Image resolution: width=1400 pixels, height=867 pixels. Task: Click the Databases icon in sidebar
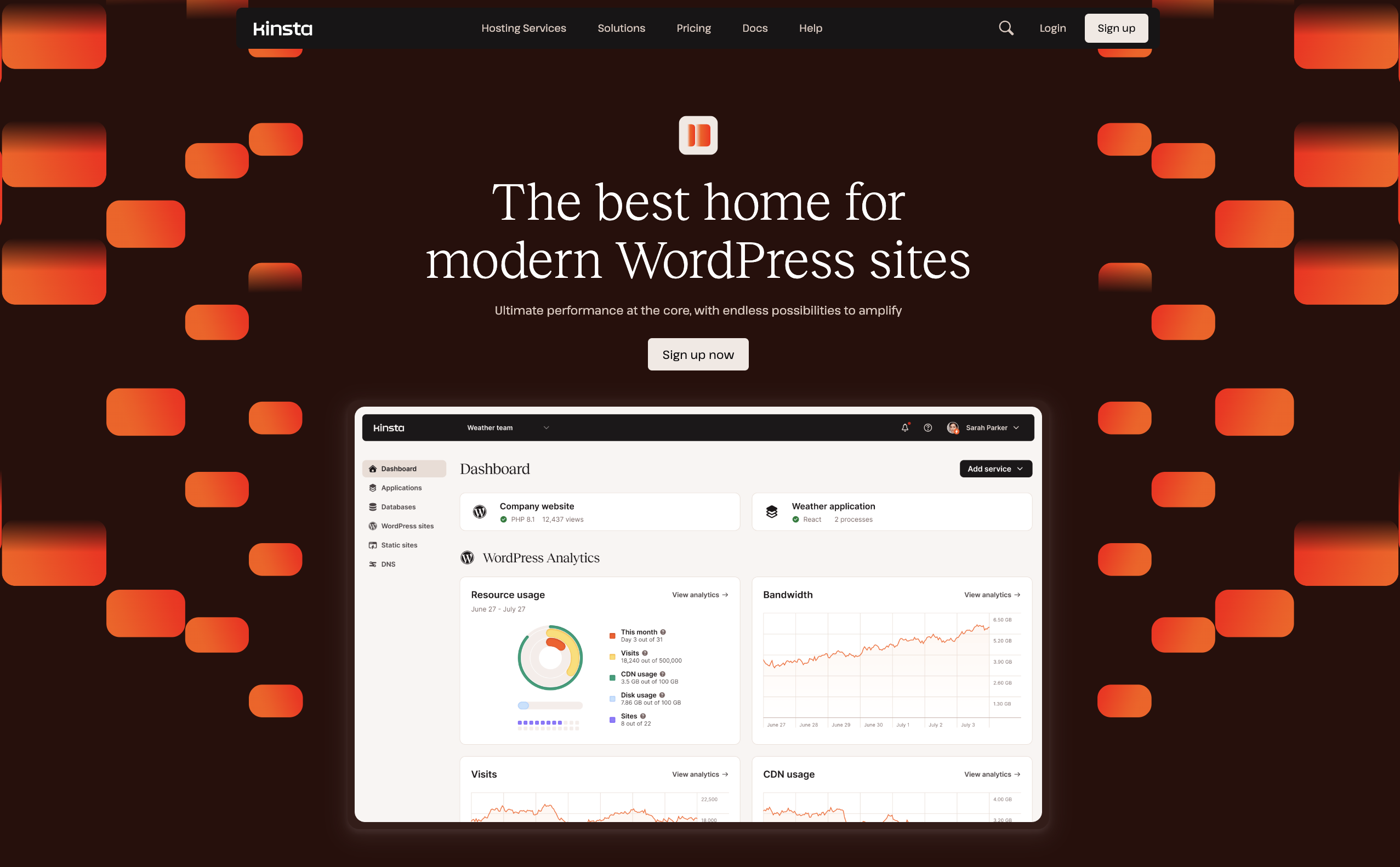[373, 507]
